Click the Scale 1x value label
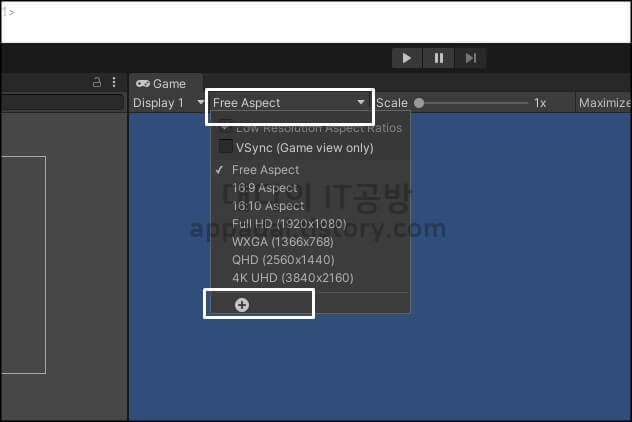632x422 pixels. click(540, 103)
